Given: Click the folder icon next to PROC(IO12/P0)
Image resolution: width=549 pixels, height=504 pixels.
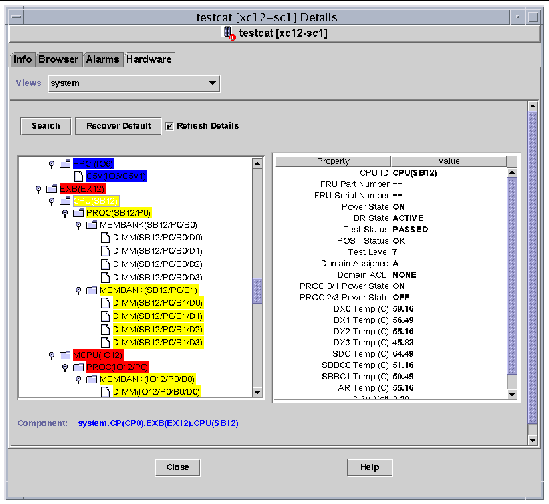Looking at the screenshot, I should tap(78, 367).
